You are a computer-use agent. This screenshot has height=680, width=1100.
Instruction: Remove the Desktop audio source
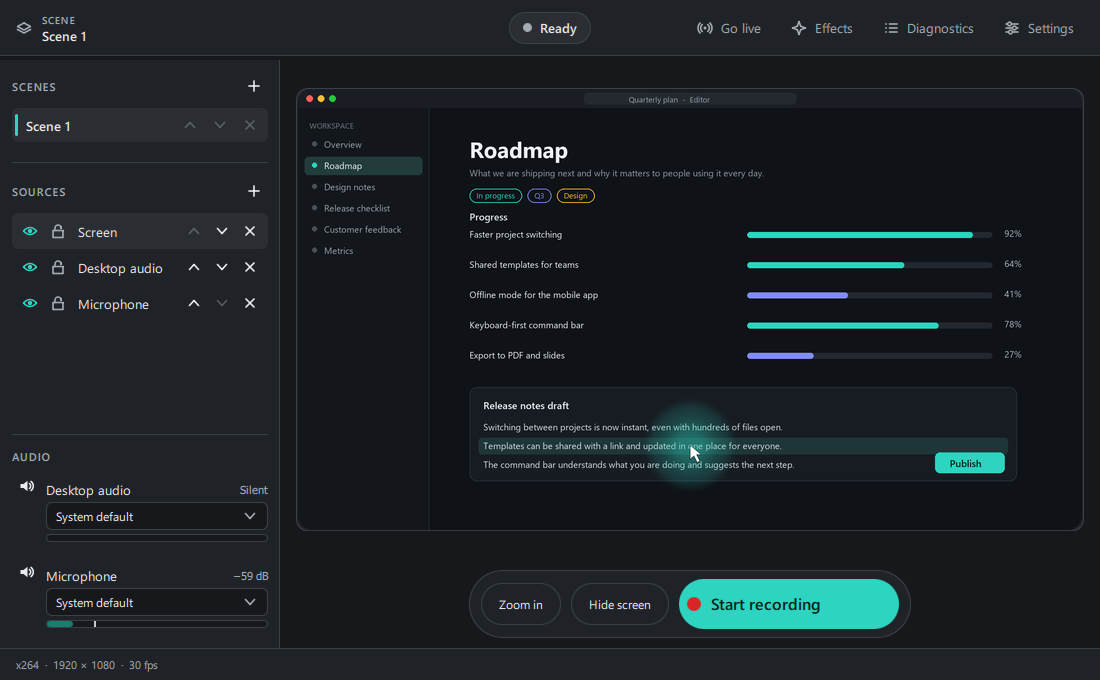pos(250,267)
